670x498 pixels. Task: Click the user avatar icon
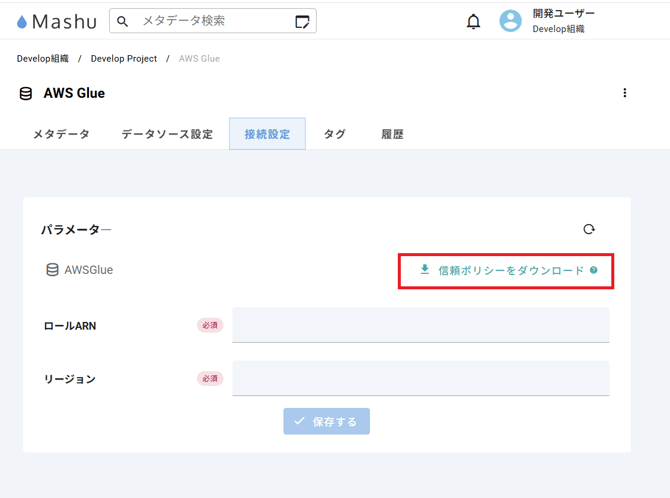[x=510, y=21]
